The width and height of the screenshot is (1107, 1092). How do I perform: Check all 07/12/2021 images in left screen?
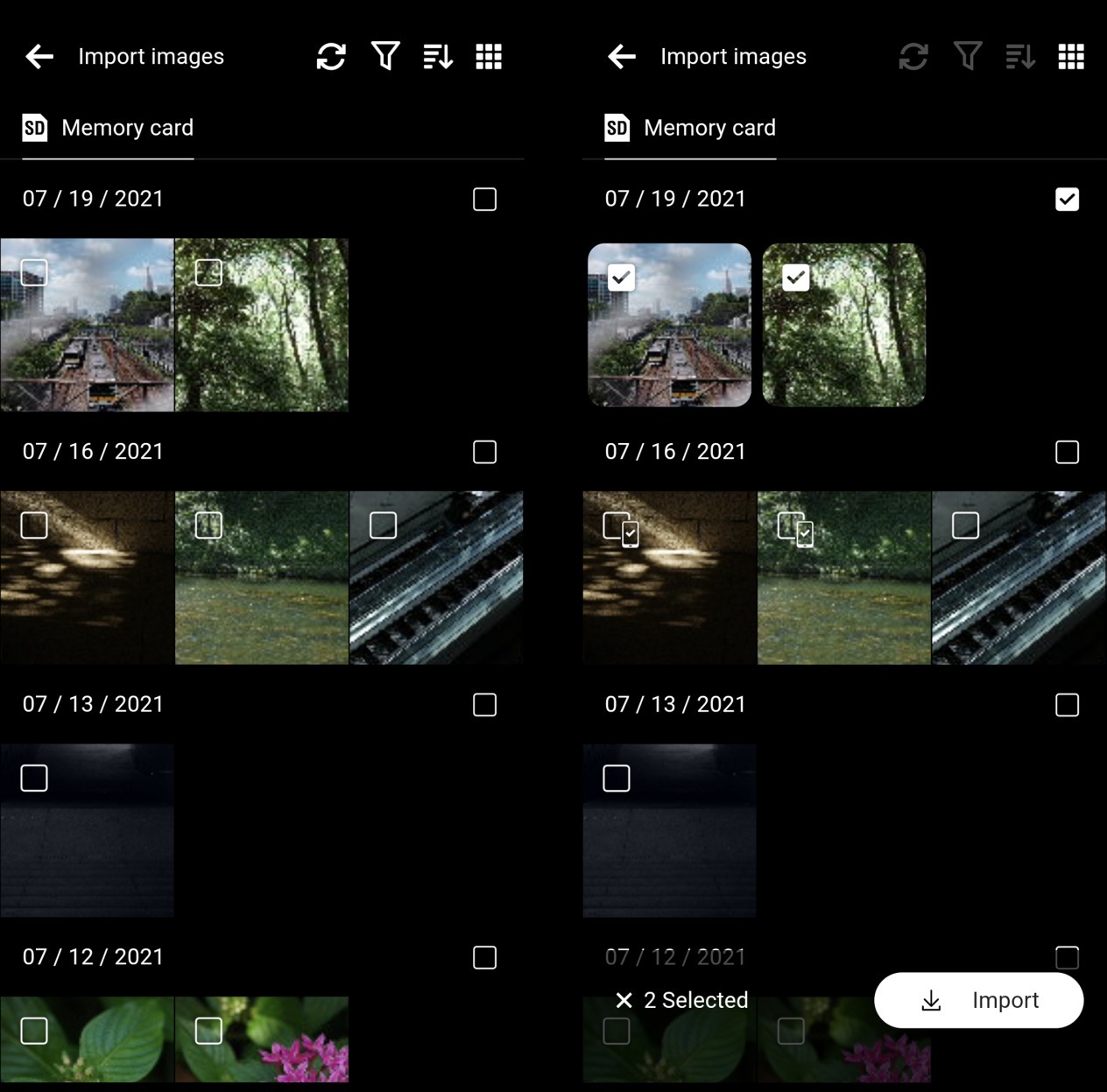484,957
